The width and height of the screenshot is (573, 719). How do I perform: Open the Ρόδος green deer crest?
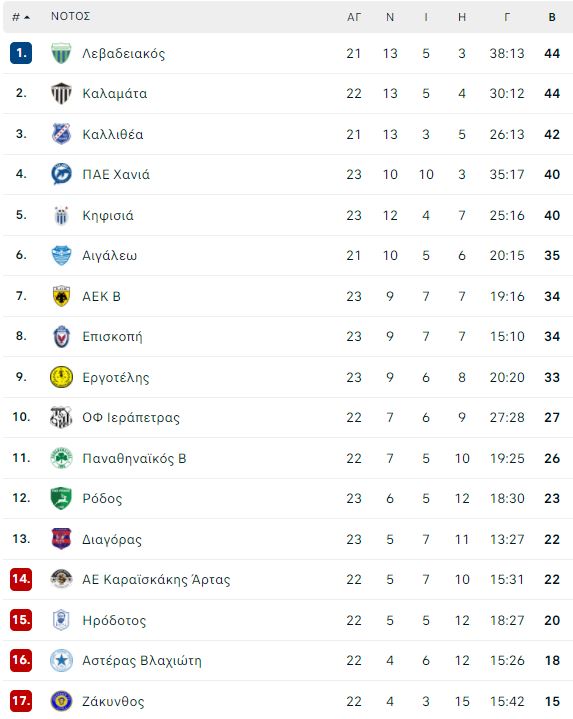[x=61, y=498]
